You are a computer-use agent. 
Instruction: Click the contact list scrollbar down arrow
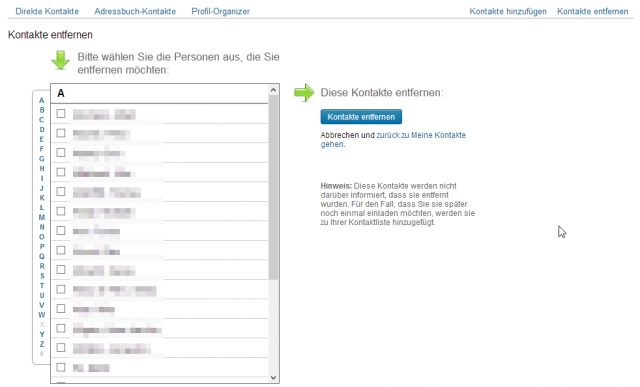coord(273,378)
